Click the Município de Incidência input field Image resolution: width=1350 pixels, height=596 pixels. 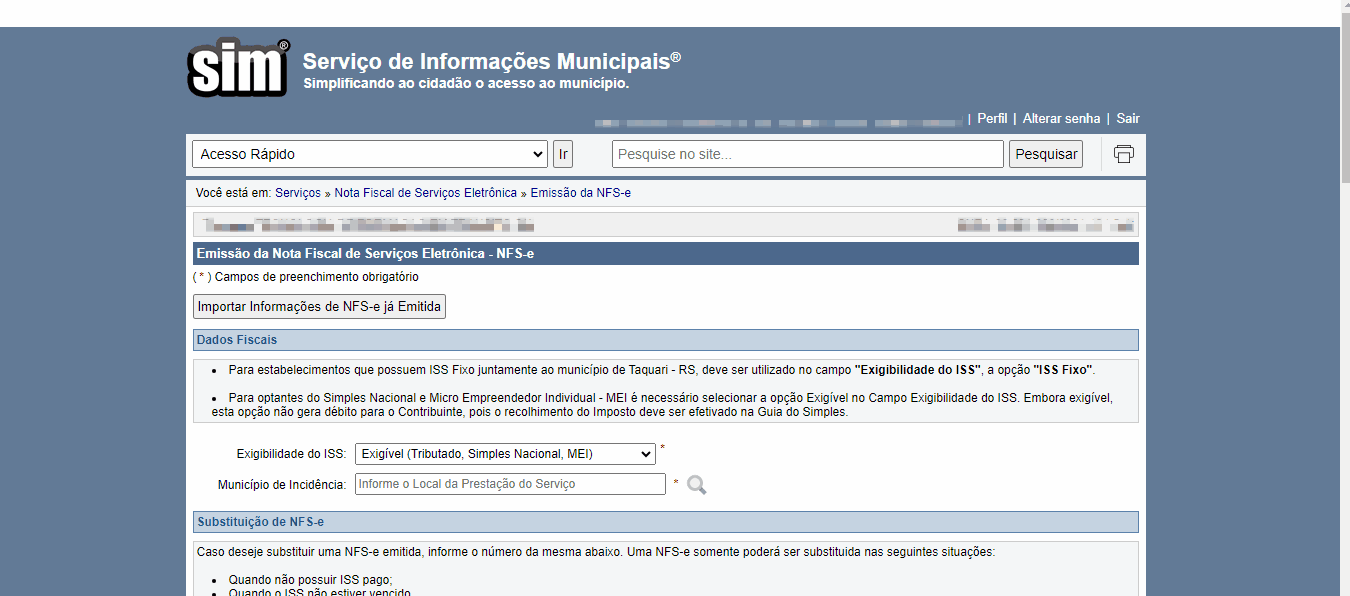(510, 484)
